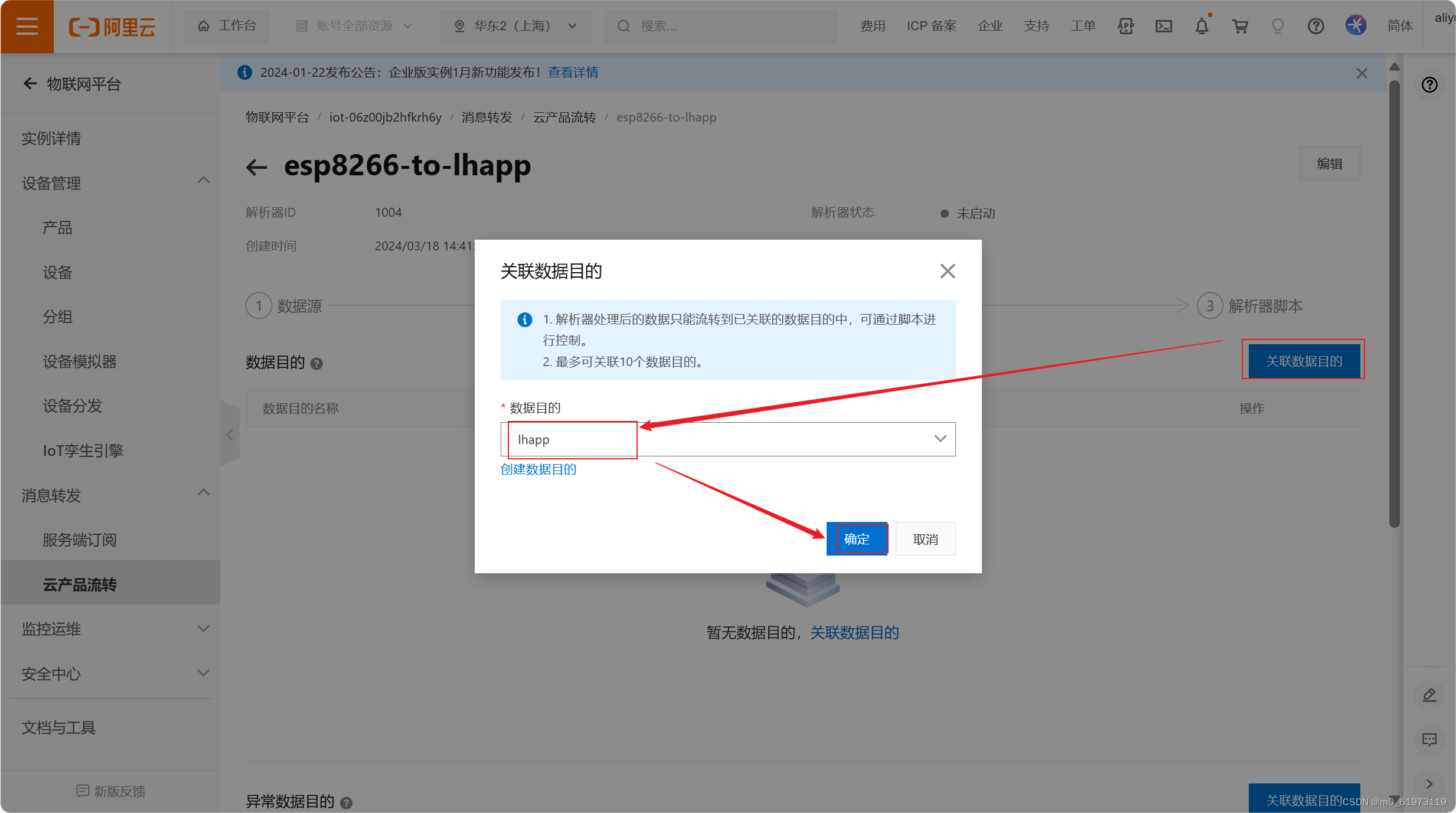Click the 取消 cancel button
This screenshot has height=813, width=1456.
pyautogui.click(x=925, y=538)
